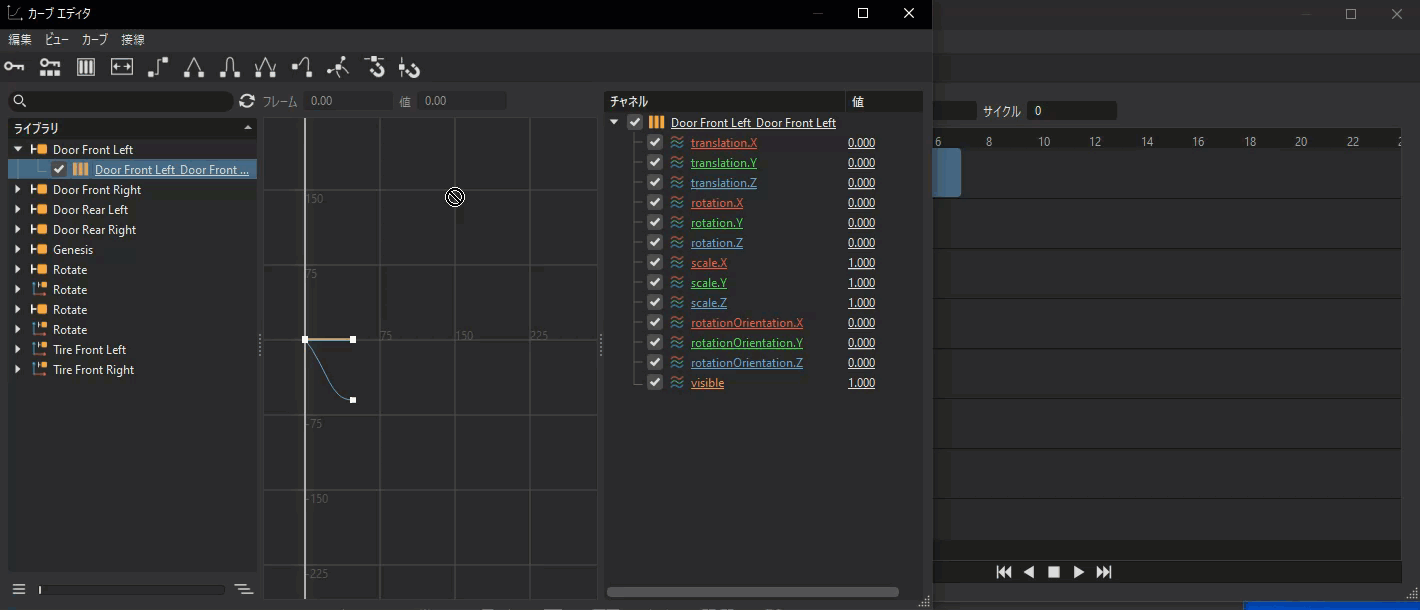Click the half-arch ease tangent icon
1420x610 pixels.
pyautogui.click(x=302, y=67)
